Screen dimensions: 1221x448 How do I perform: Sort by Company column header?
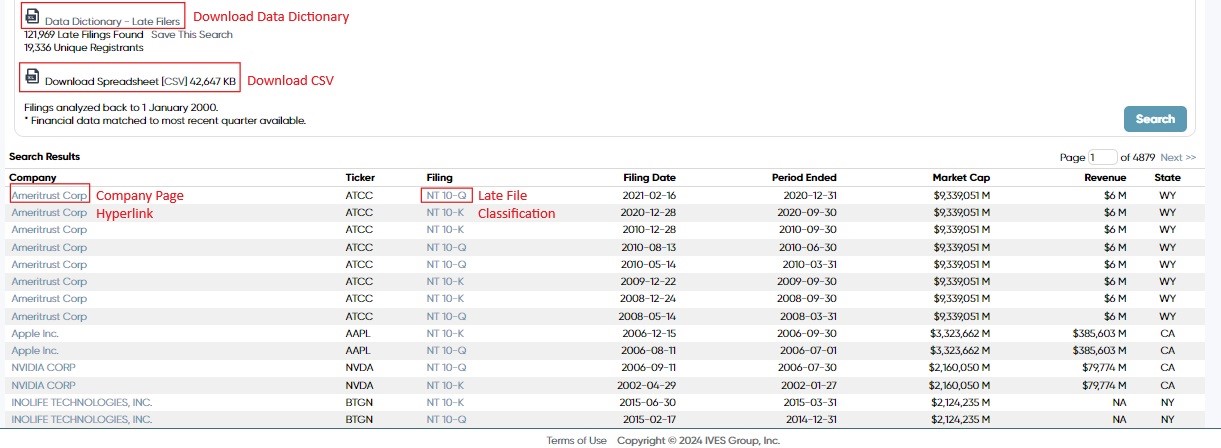coord(33,177)
